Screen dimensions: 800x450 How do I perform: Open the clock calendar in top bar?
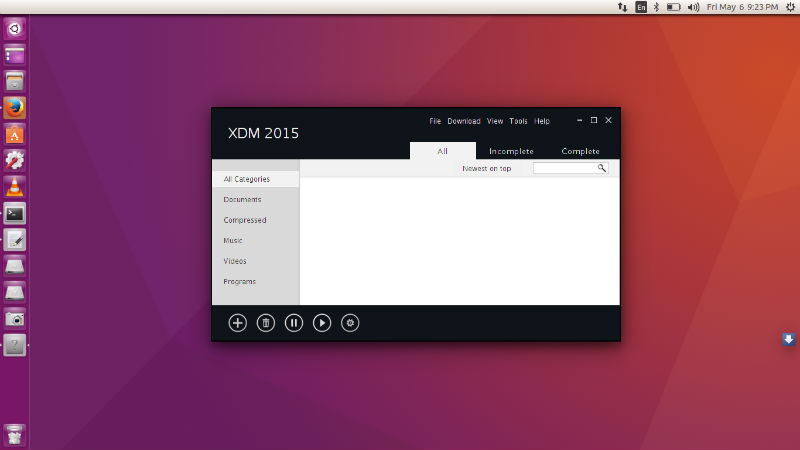pos(742,7)
